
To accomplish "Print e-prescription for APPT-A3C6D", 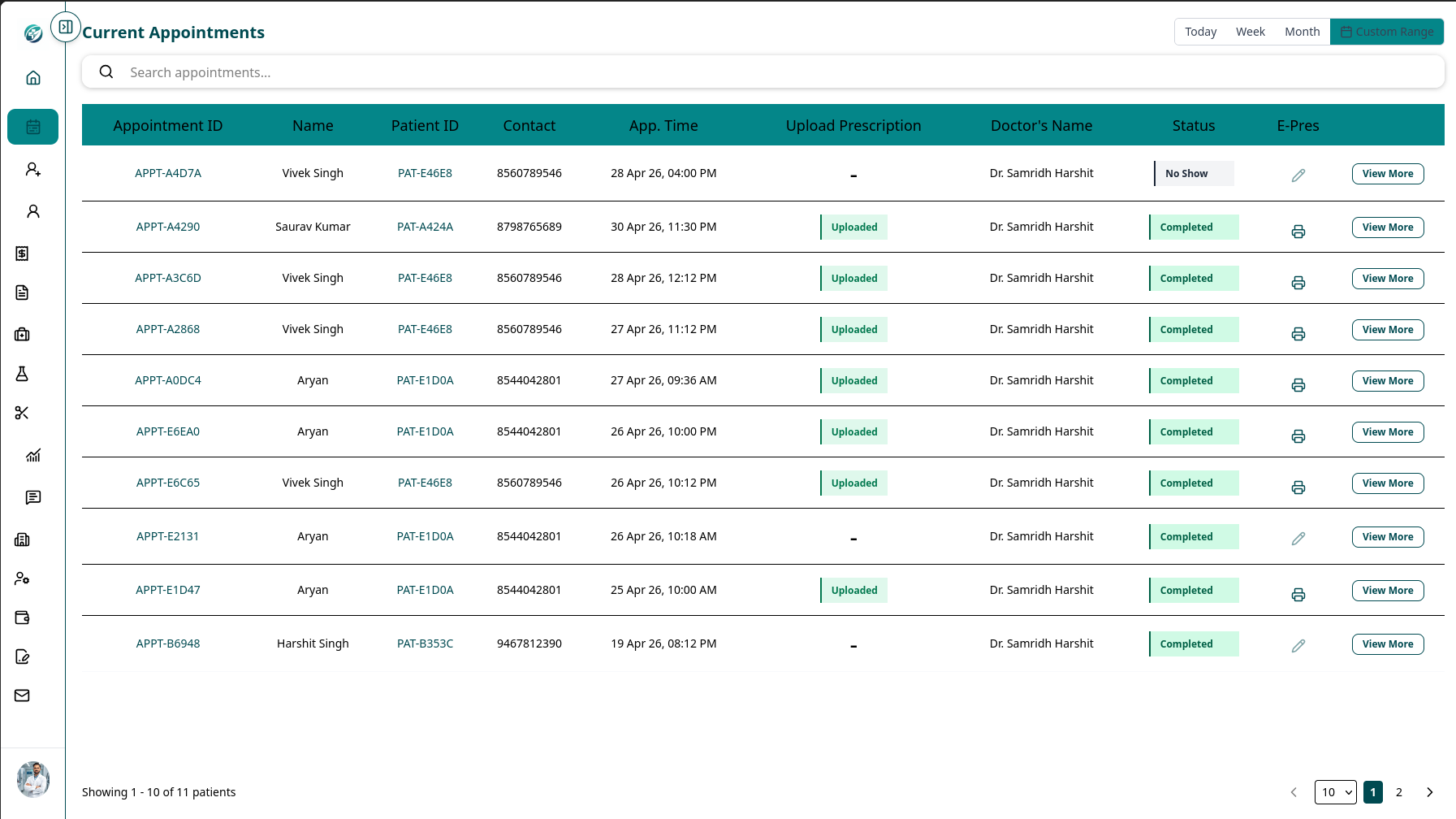I will tap(1298, 283).
